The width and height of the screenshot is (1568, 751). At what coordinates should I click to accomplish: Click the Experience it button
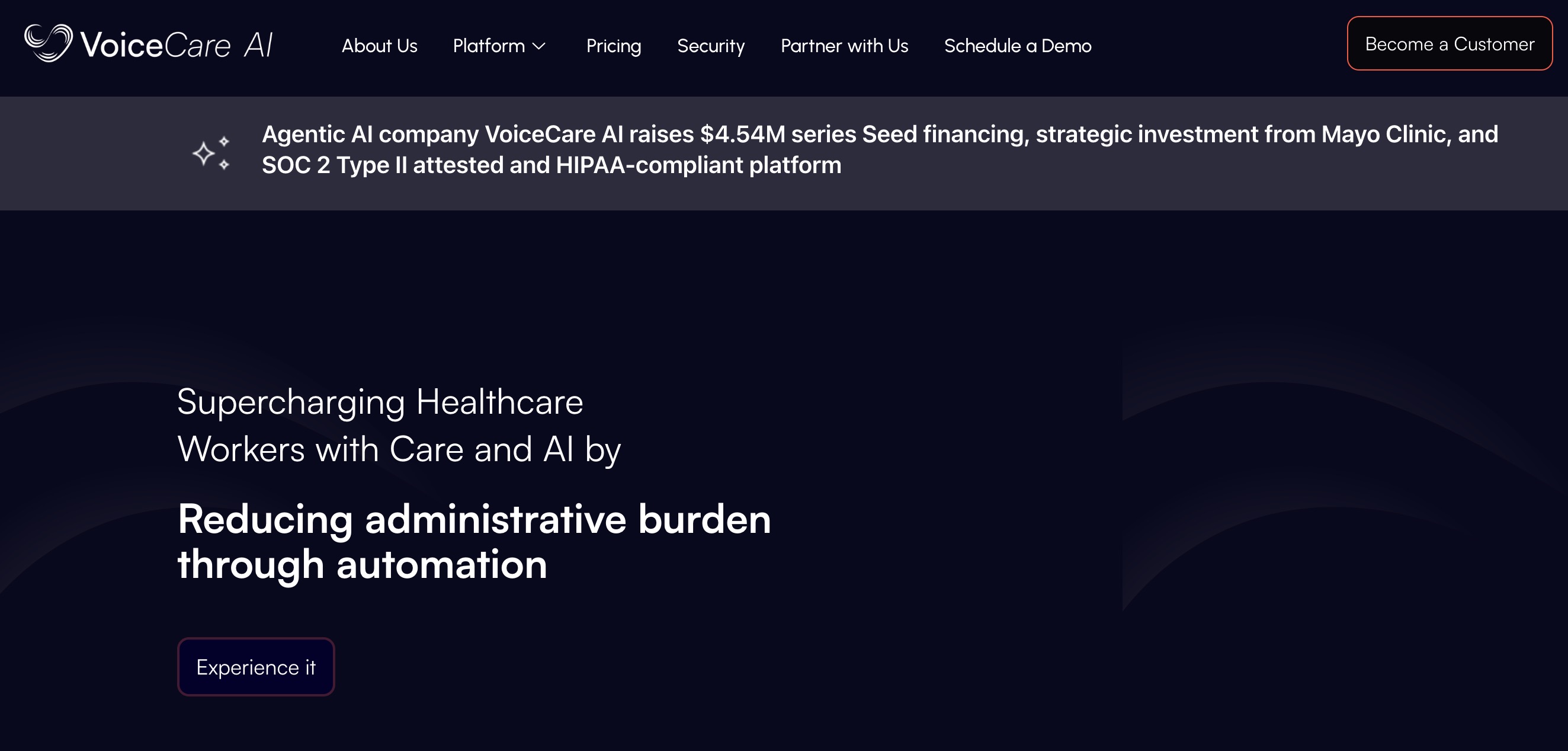click(x=256, y=667)
